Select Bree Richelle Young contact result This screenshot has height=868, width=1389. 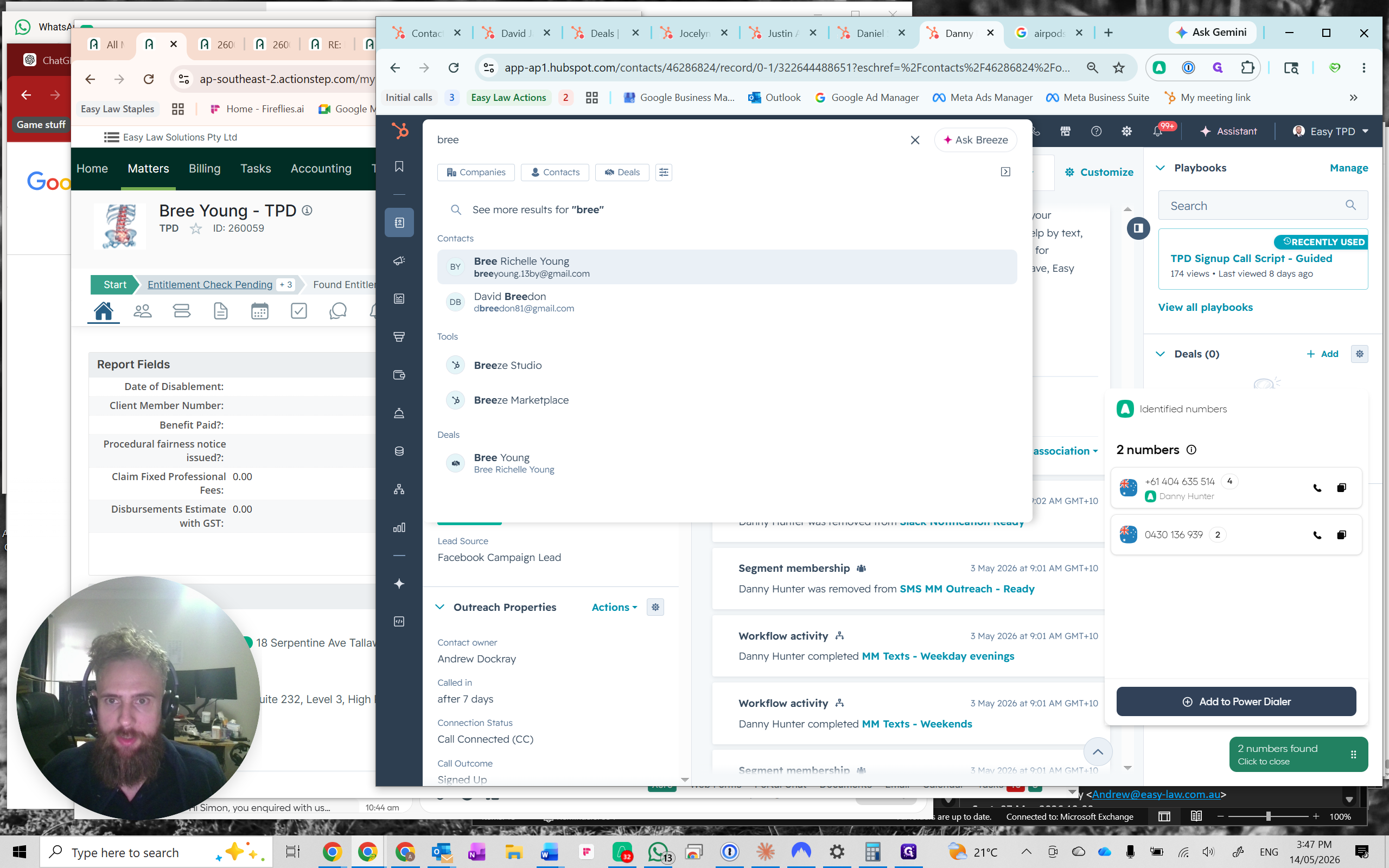point(727,267)
